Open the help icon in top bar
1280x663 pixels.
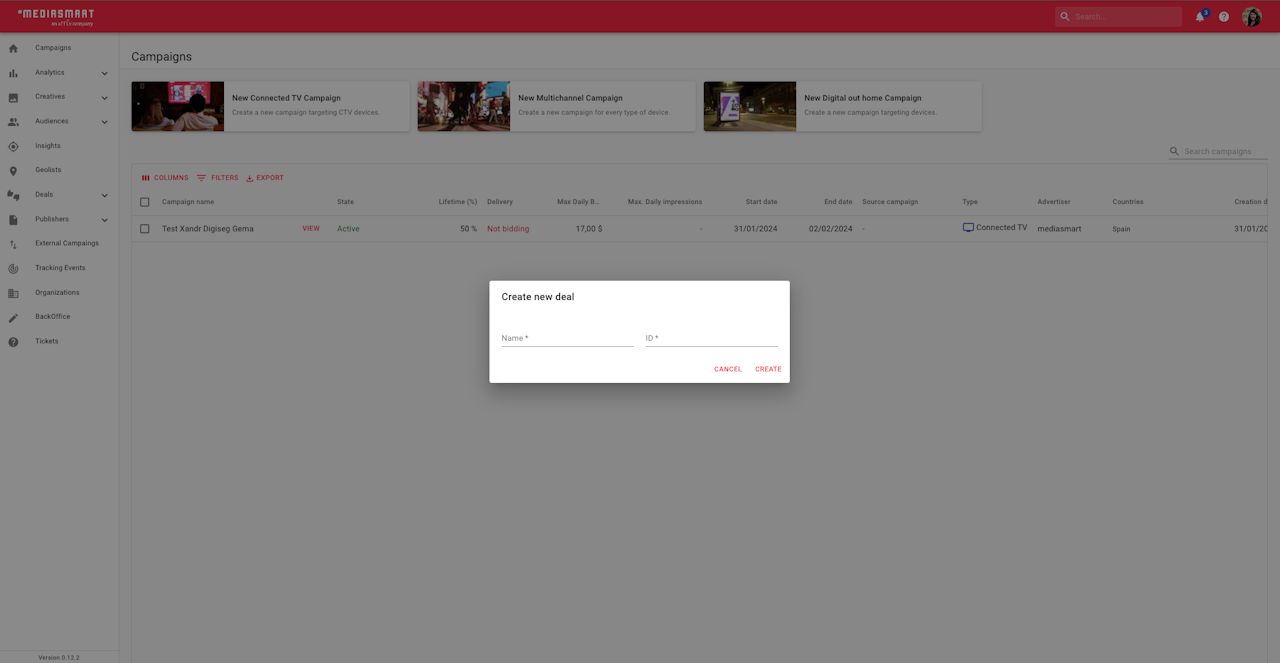1224,17
